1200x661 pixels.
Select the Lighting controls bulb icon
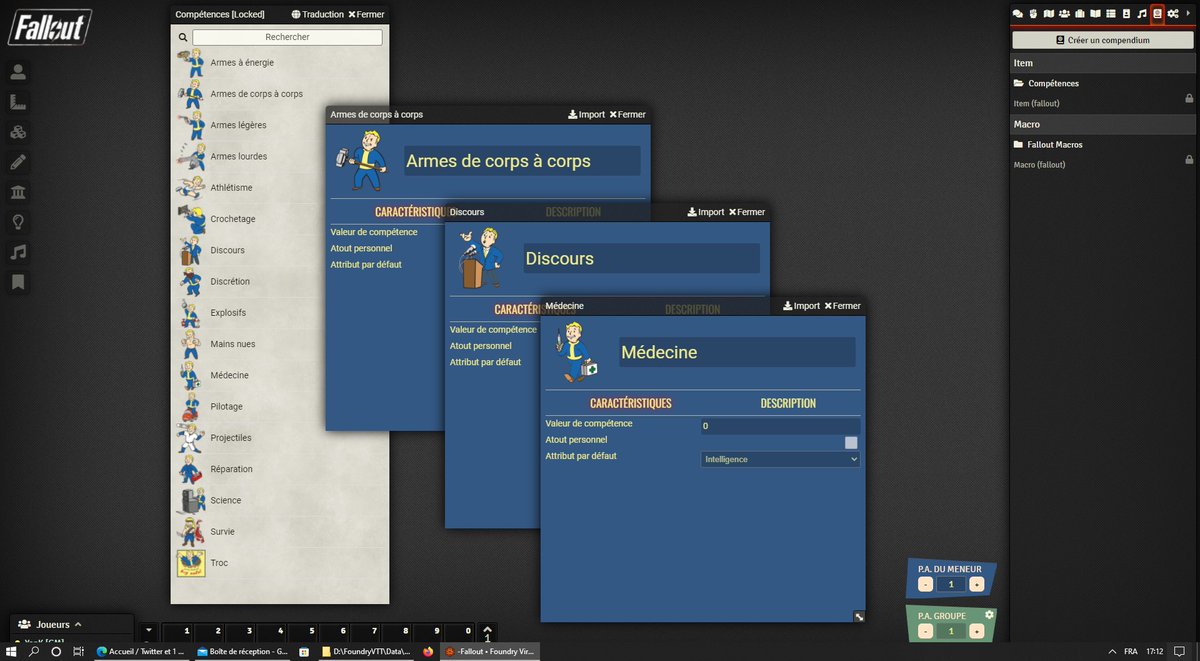[x=18, y=222]
